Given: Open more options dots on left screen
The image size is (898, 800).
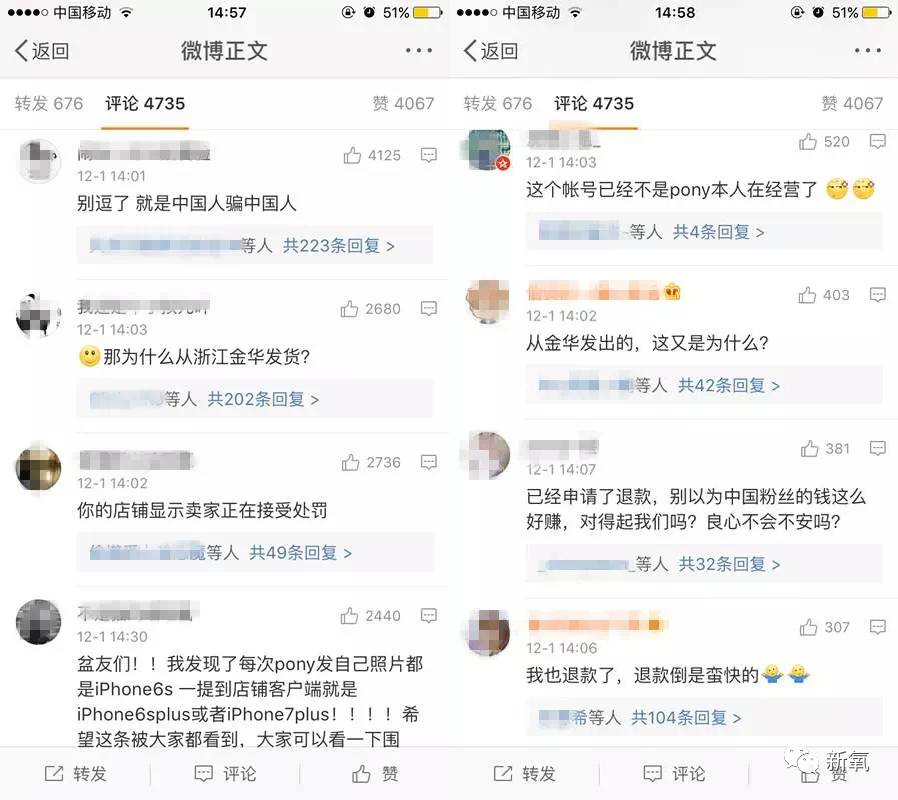Looking at the screenshot, I should pyautogui.click(x=419, y=50).
